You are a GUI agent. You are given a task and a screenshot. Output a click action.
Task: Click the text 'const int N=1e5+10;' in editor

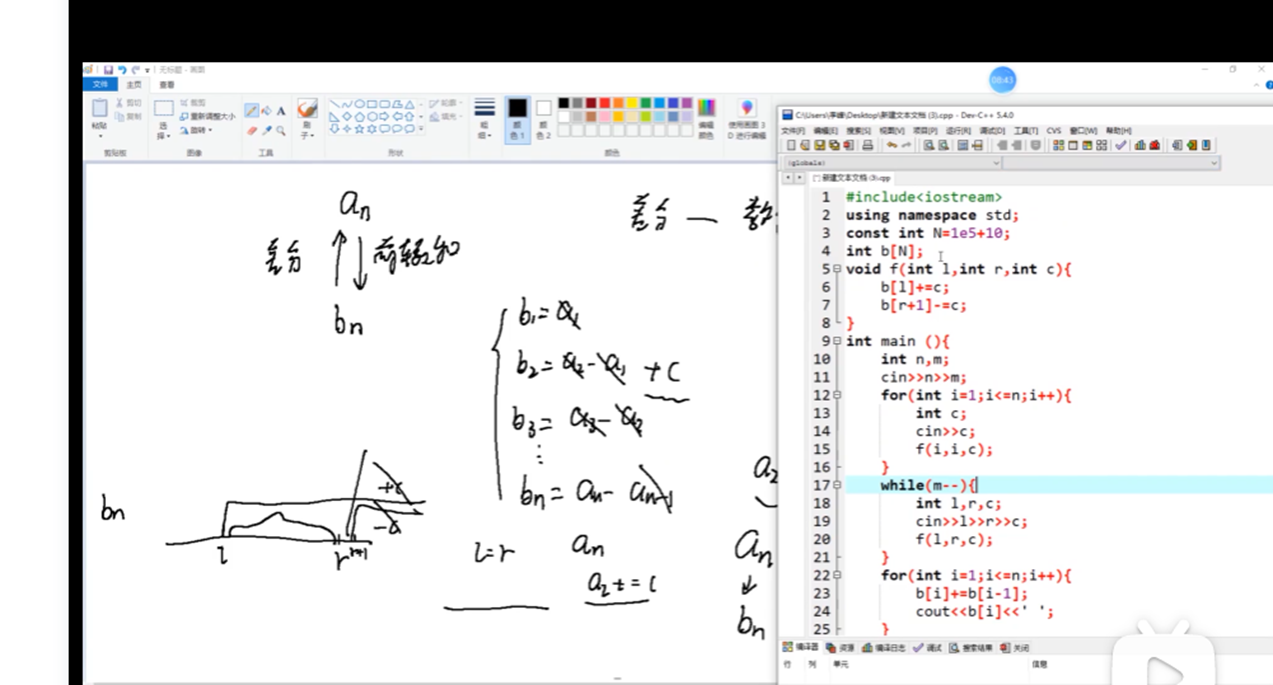pyautogui.click(x=928, y=233)
